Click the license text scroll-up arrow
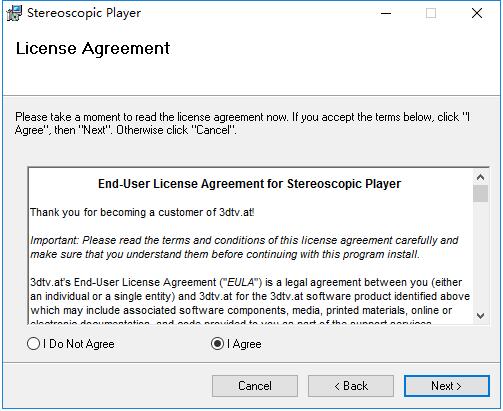 click(x=480, y=177)
